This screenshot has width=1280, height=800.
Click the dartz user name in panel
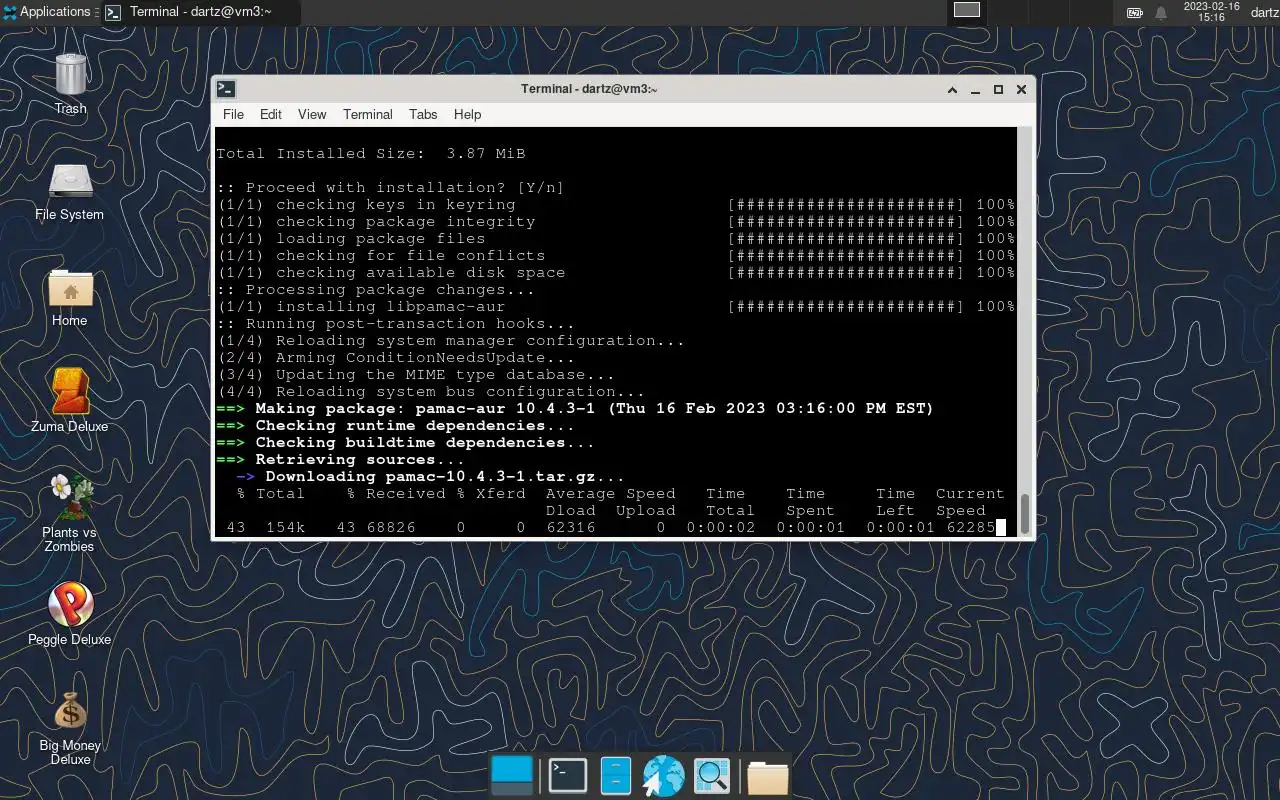click(x=1264, y=12)
